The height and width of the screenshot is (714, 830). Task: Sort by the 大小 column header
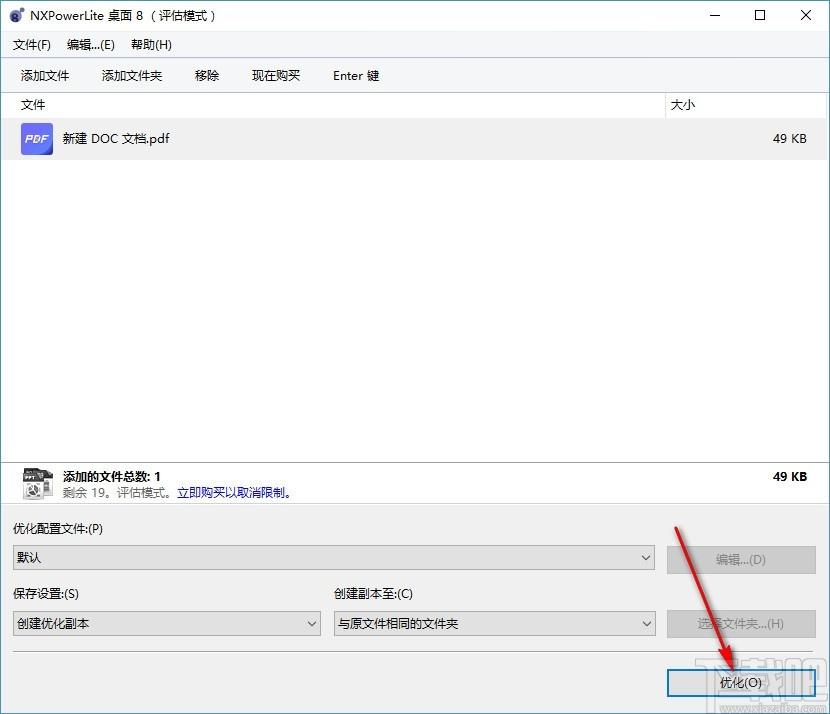tap(746, 105)
